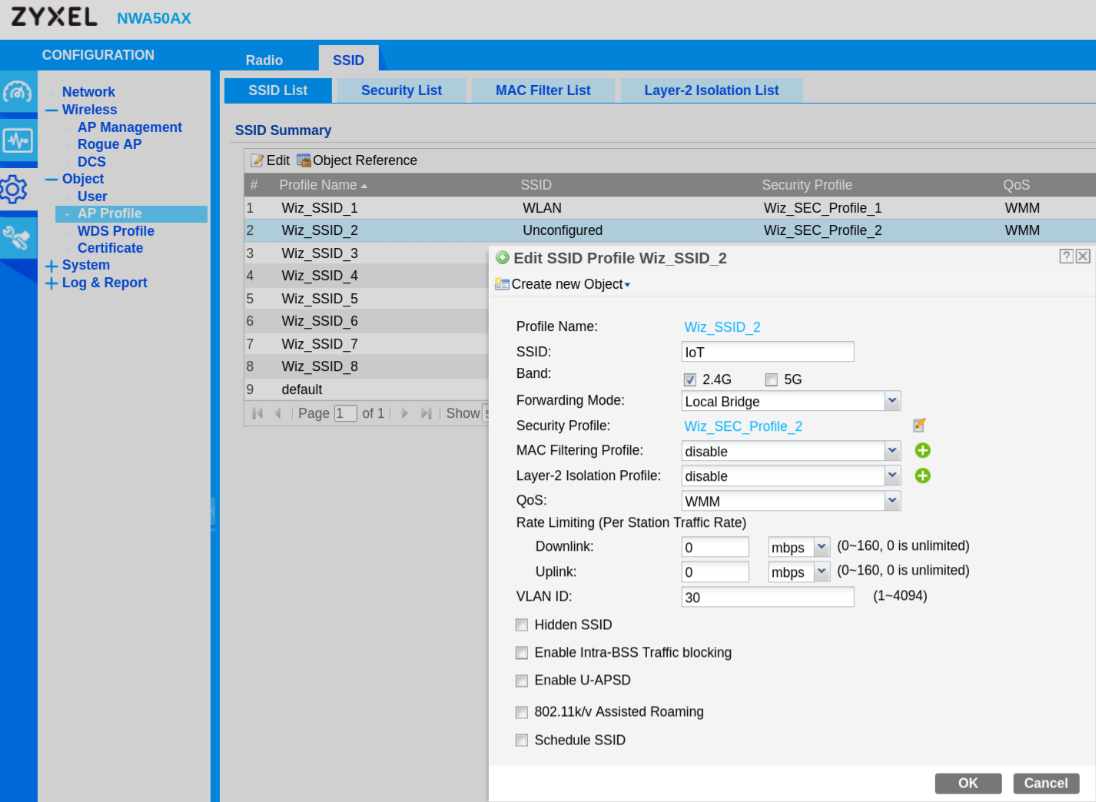Viewport: 1096px width, 802px height.
Task: Switch to the MAC Filter List tab
Action: coord(543,90)
